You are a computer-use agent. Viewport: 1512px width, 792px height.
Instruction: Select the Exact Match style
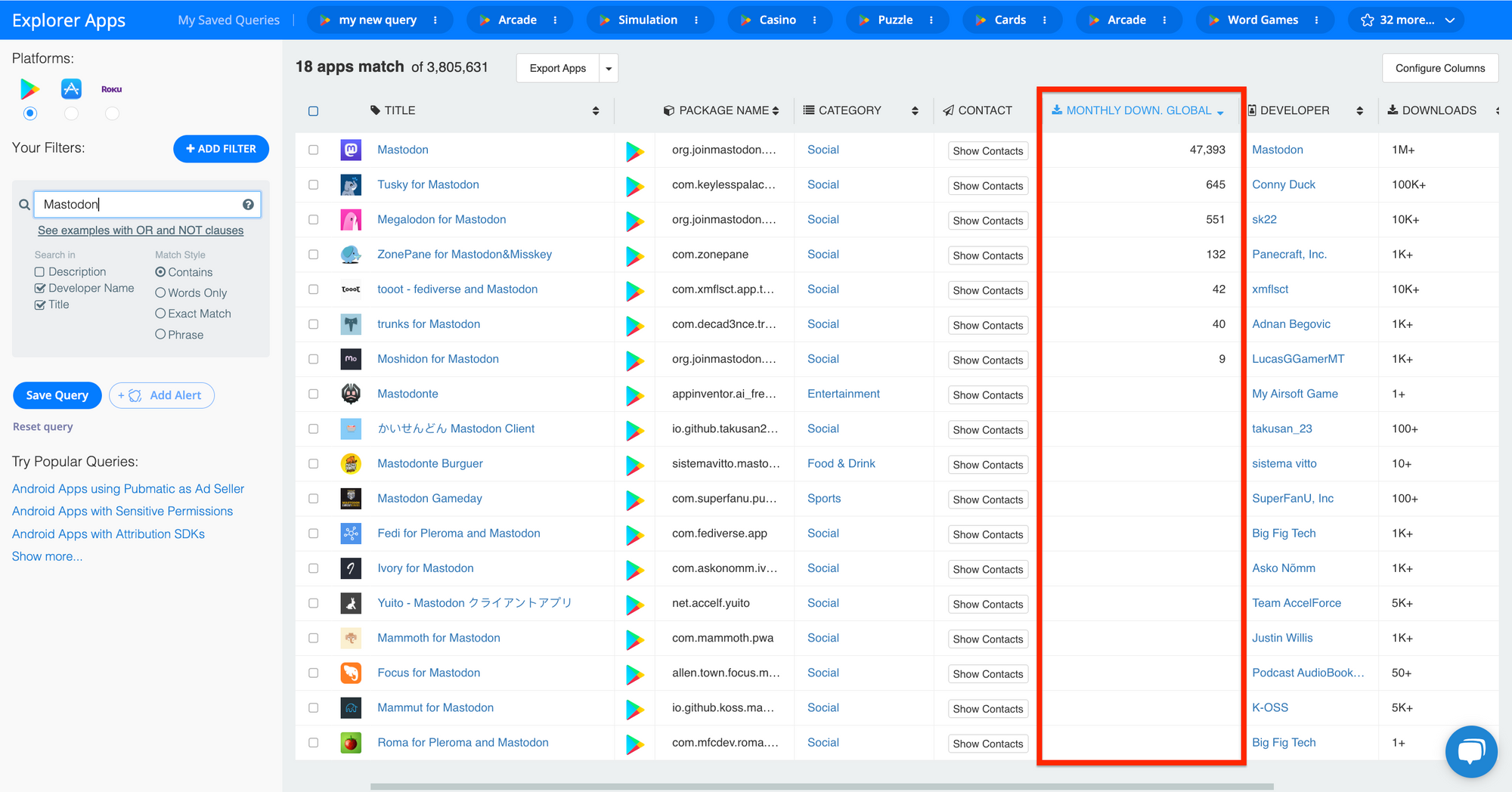(160, 314)
